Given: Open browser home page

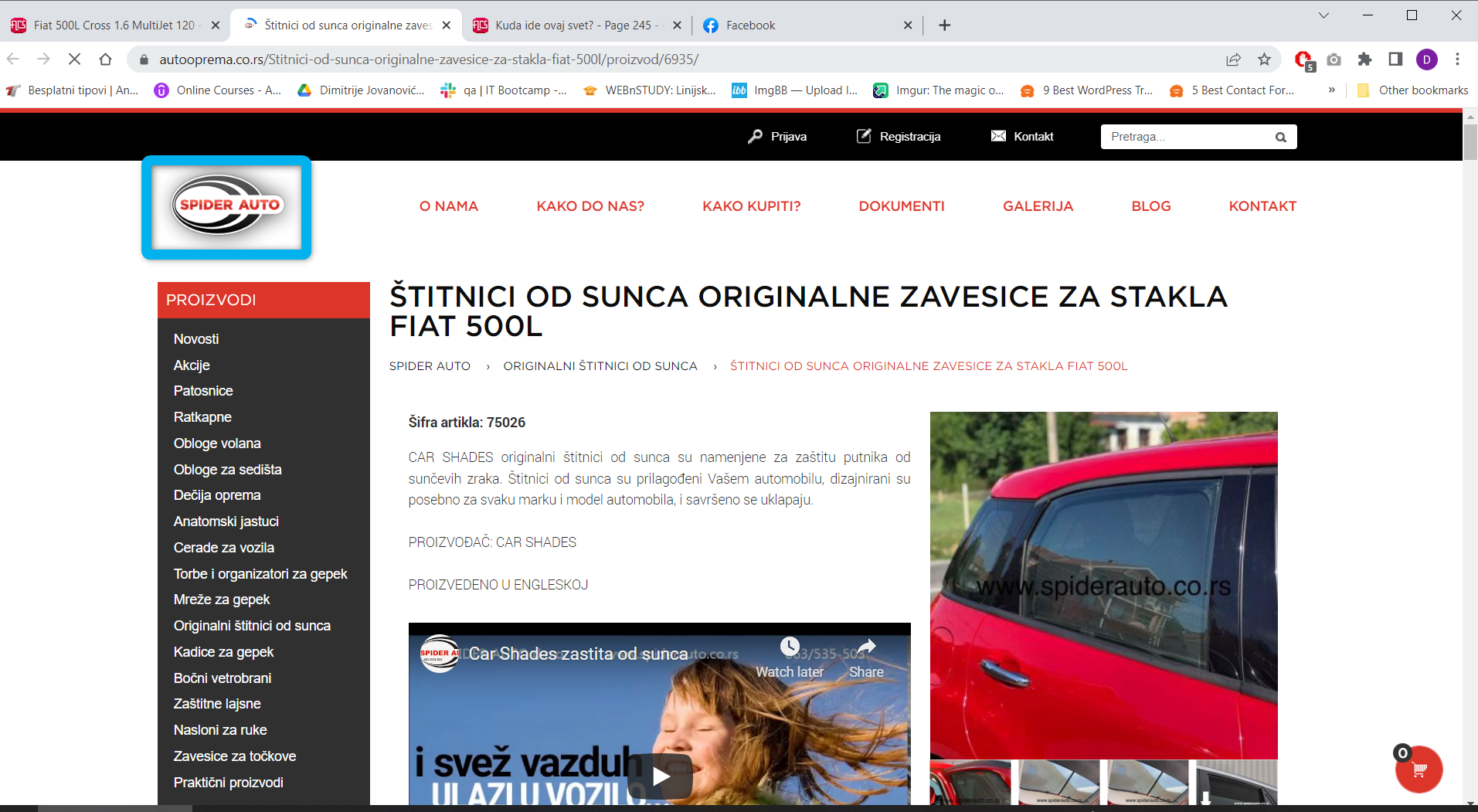Looking at the screenshot, I should tap(106, 59).
